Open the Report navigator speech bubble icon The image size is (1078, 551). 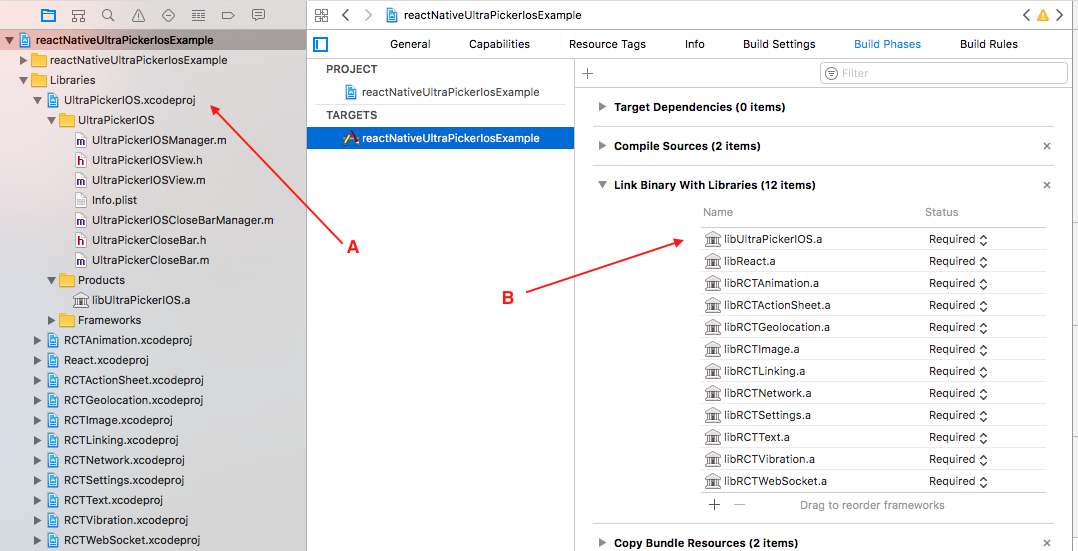pos(258,14)
